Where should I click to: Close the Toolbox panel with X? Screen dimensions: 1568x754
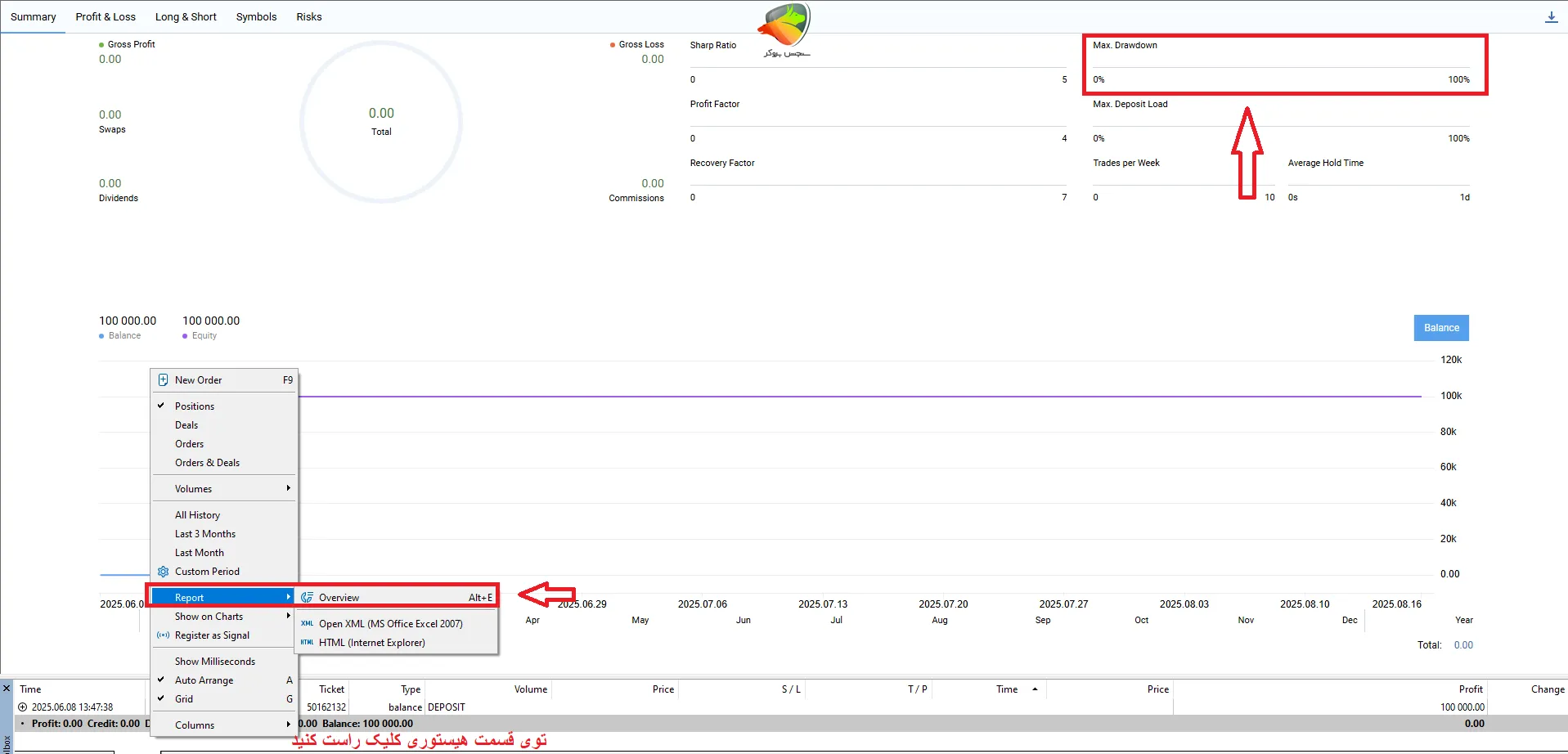point(7,689)
